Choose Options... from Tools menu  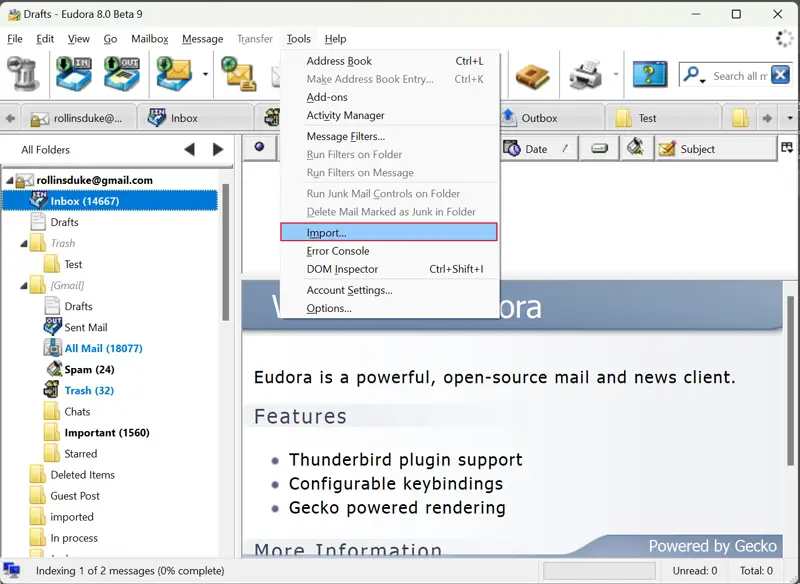click(x=389, y=308)
